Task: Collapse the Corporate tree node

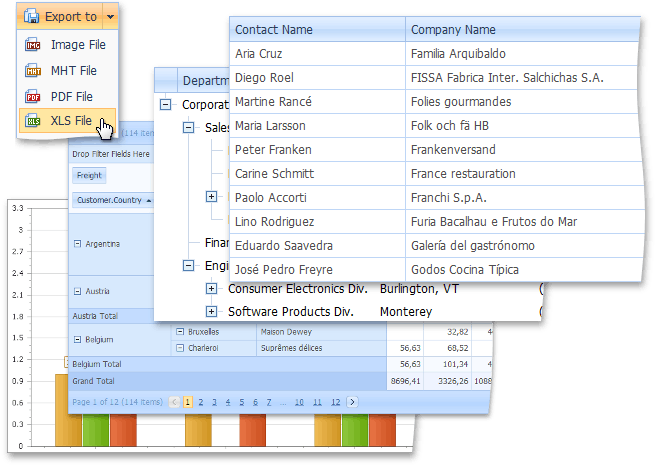Action: (x=166, y=105)
